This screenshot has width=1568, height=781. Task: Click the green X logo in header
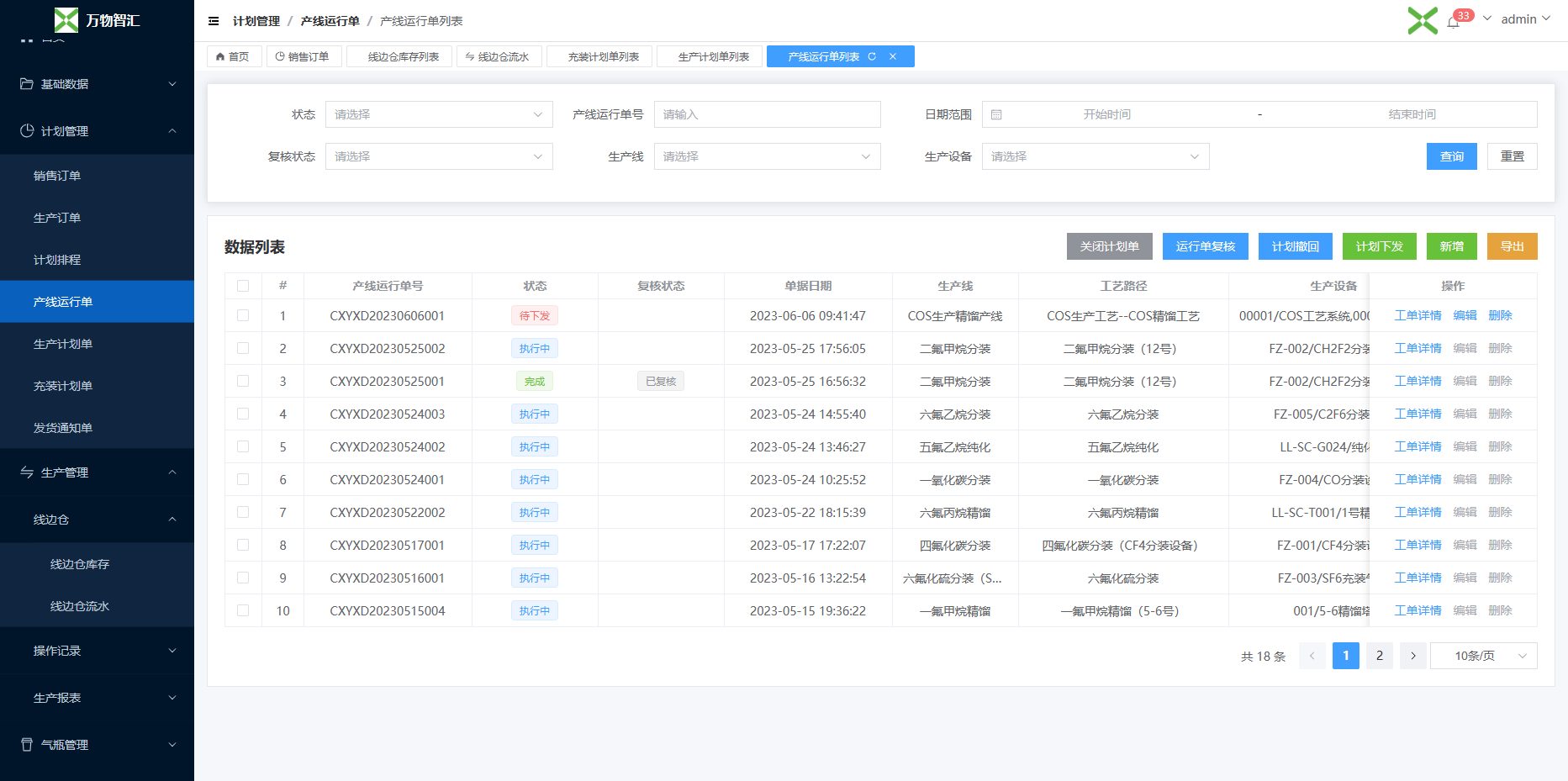[x=1423, y=20]
